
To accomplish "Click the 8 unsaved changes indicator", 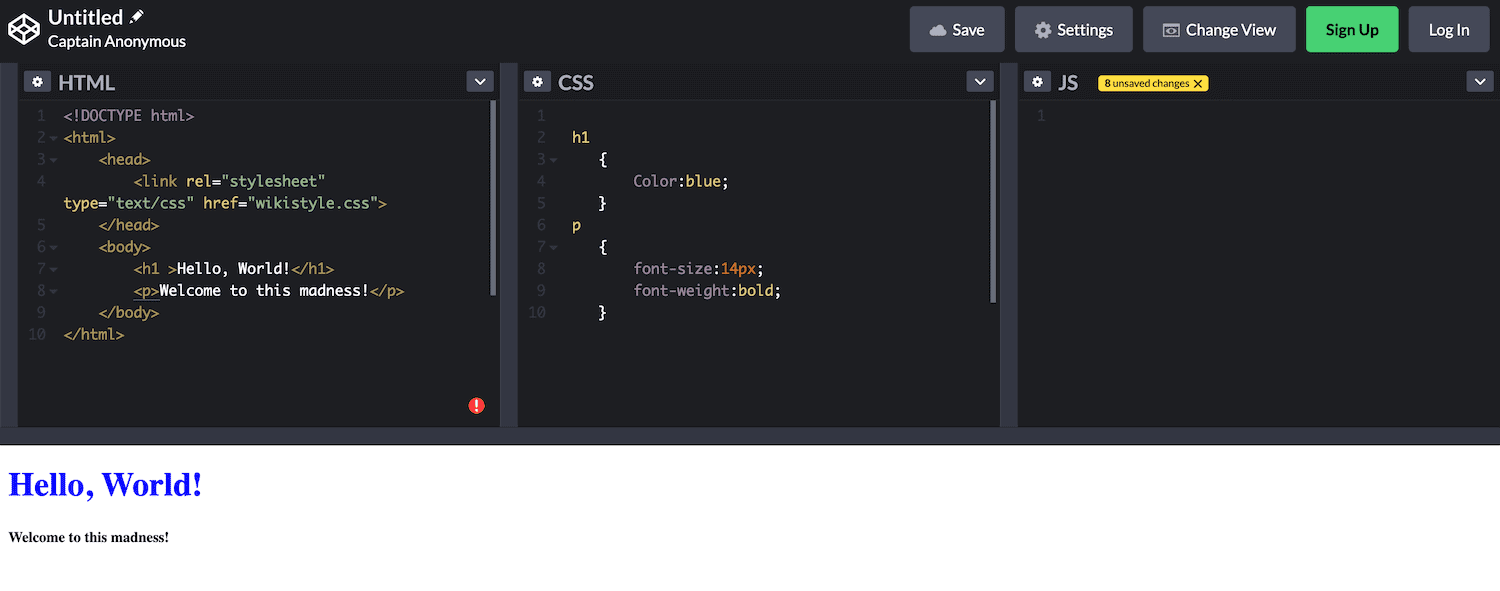I will [1146, 83].
